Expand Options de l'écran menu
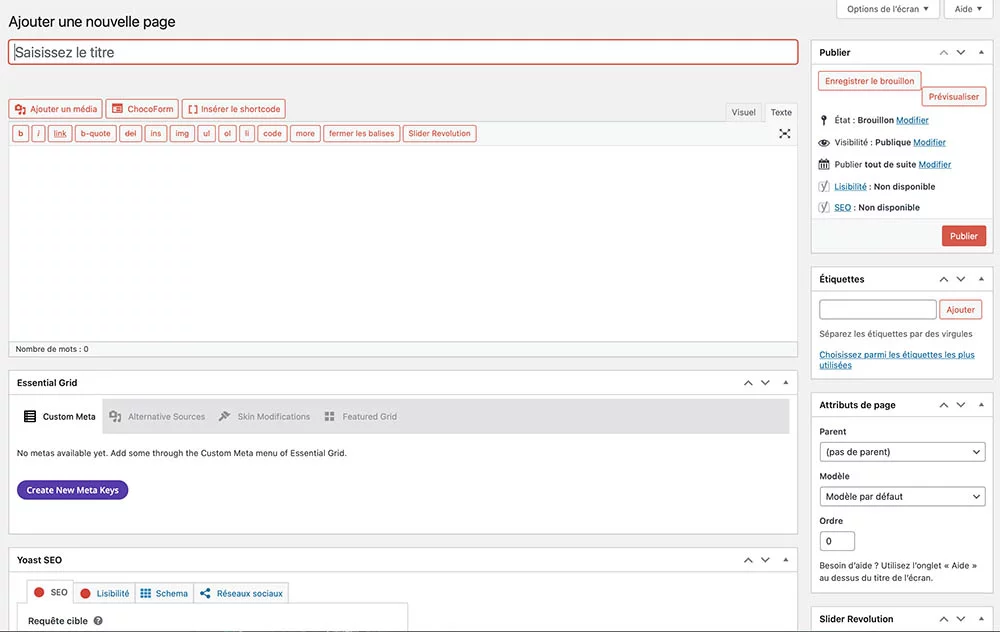 point(887,9)
